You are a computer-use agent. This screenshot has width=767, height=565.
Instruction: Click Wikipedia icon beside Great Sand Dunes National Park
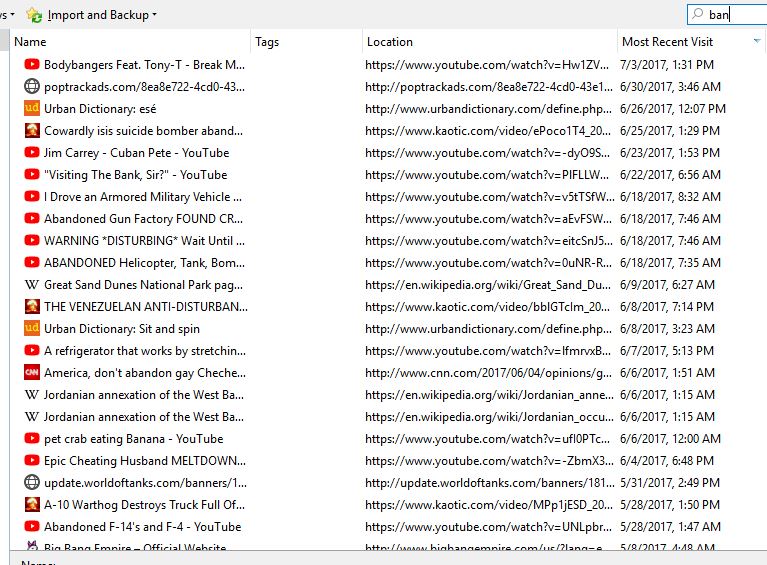32,284
